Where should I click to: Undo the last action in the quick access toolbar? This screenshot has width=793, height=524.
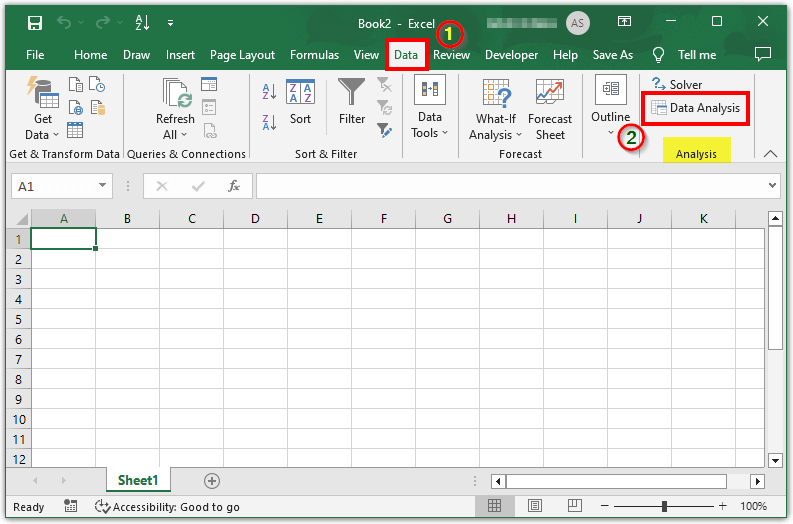pyautogui.click(x=64, y=22)
